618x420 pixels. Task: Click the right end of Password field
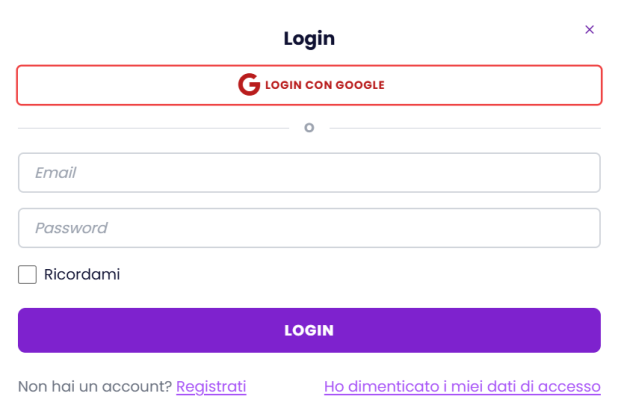tap(580, 227)
